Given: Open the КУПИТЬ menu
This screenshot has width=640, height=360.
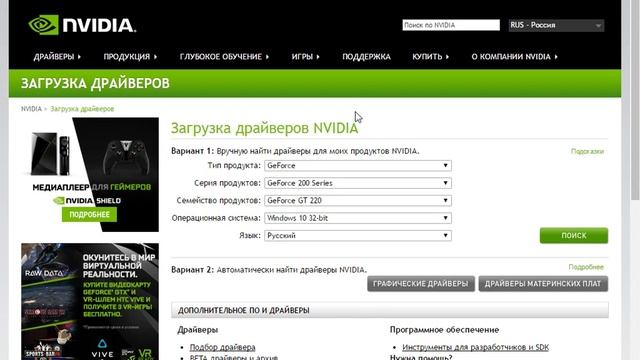Looking at the screenshot, I should click(430, 57).
